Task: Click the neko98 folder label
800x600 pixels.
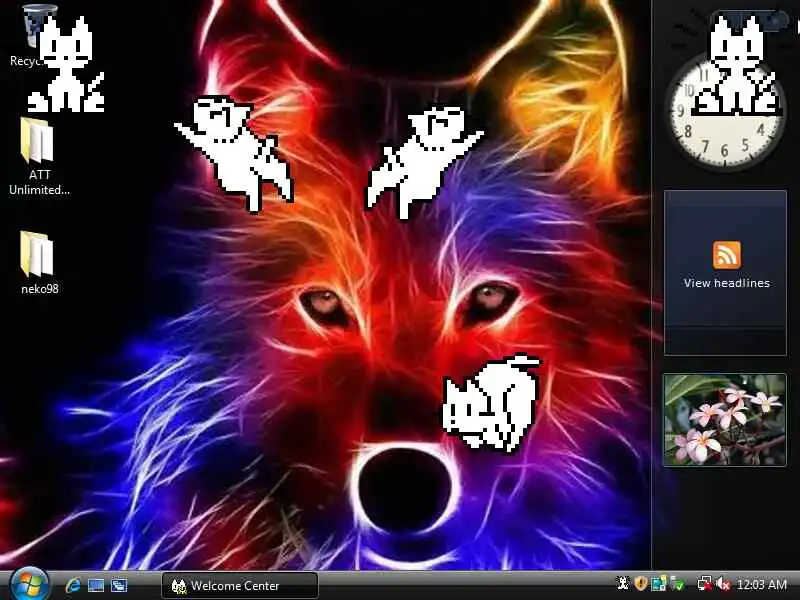Action: (40, 289)
